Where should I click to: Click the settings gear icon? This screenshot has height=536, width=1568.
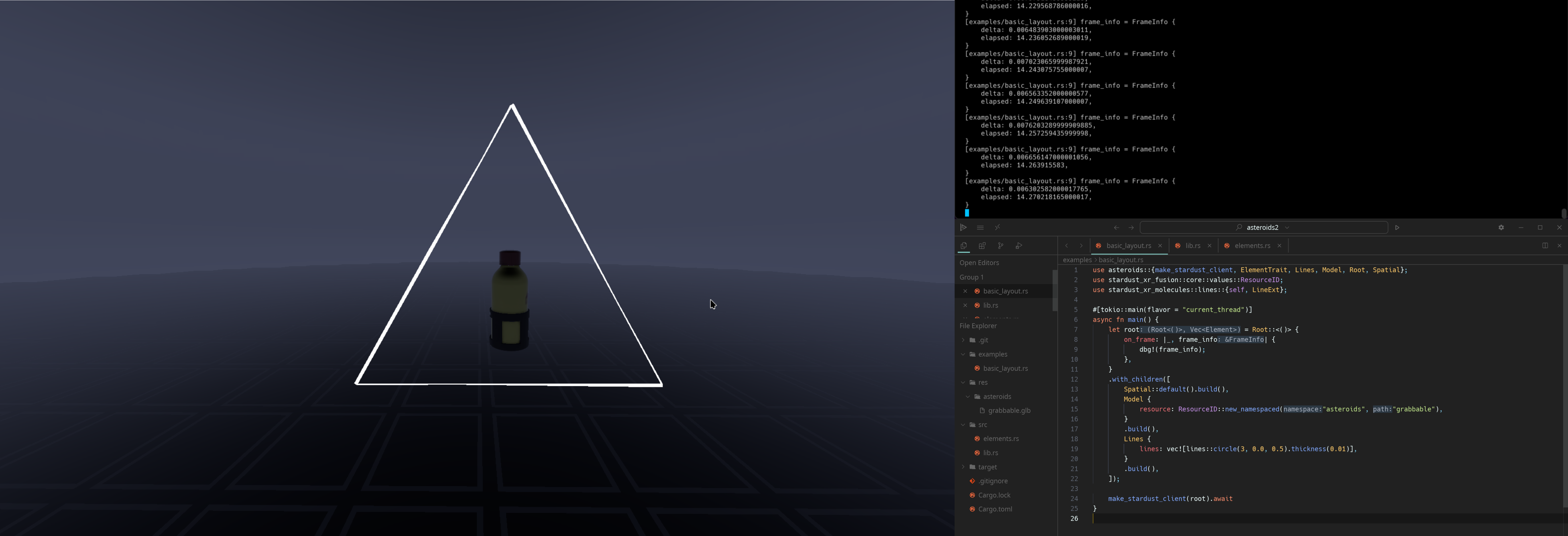pos(1501,228)
